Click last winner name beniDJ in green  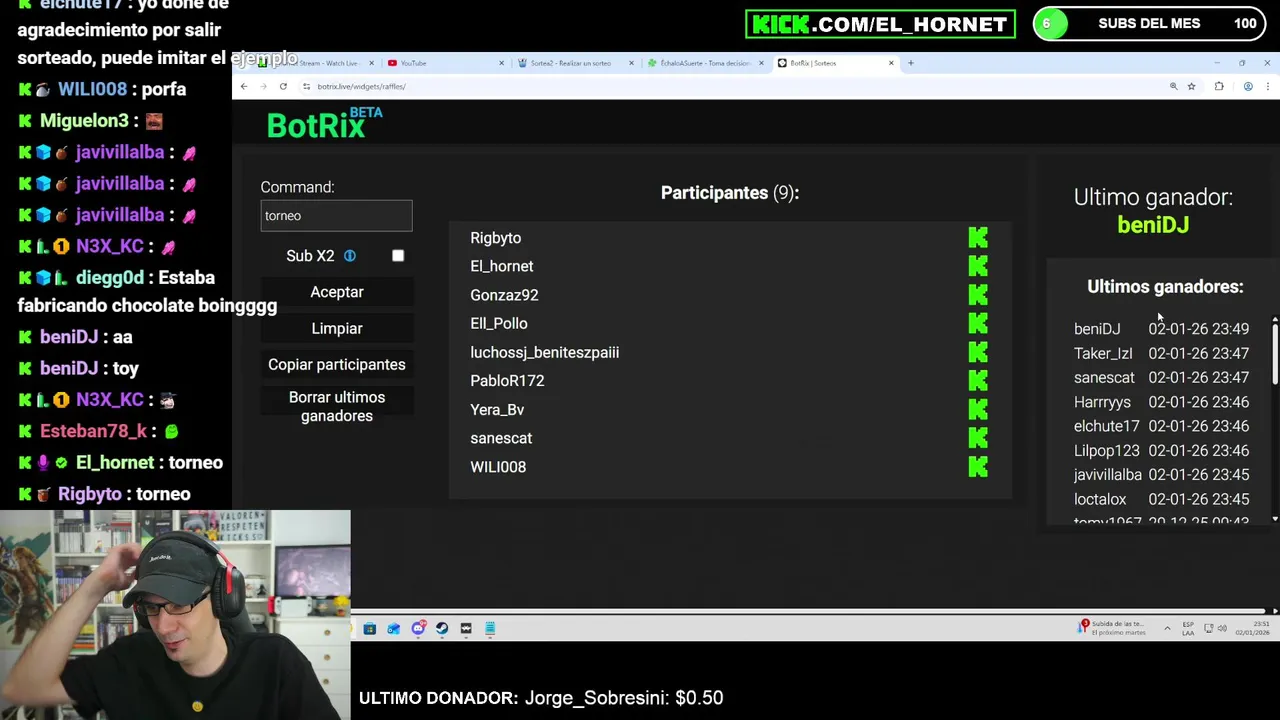[x=1153, y=225]
